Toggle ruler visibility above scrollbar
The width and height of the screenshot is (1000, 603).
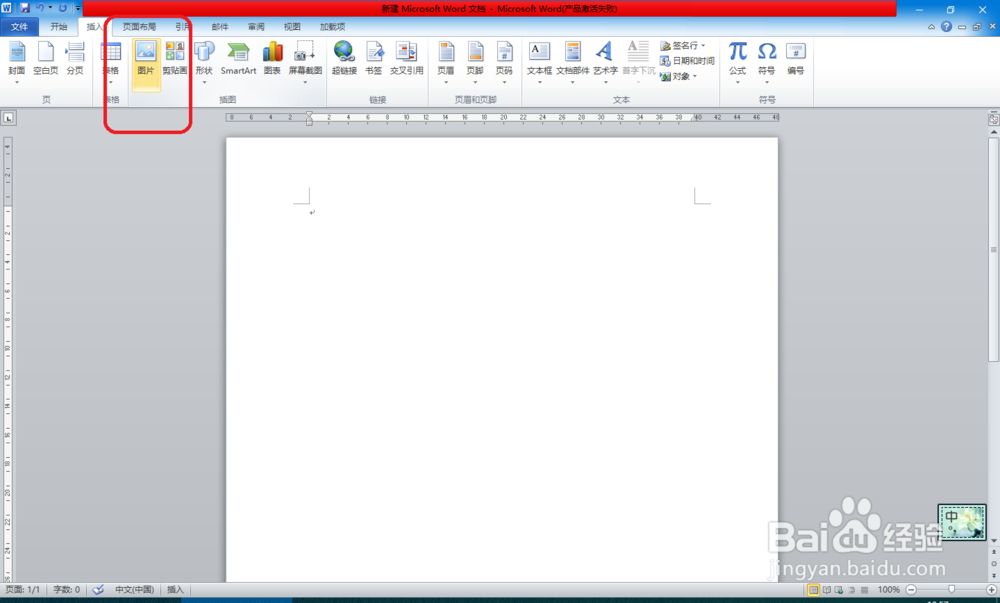pyautogui.click(x=994, y=119)
